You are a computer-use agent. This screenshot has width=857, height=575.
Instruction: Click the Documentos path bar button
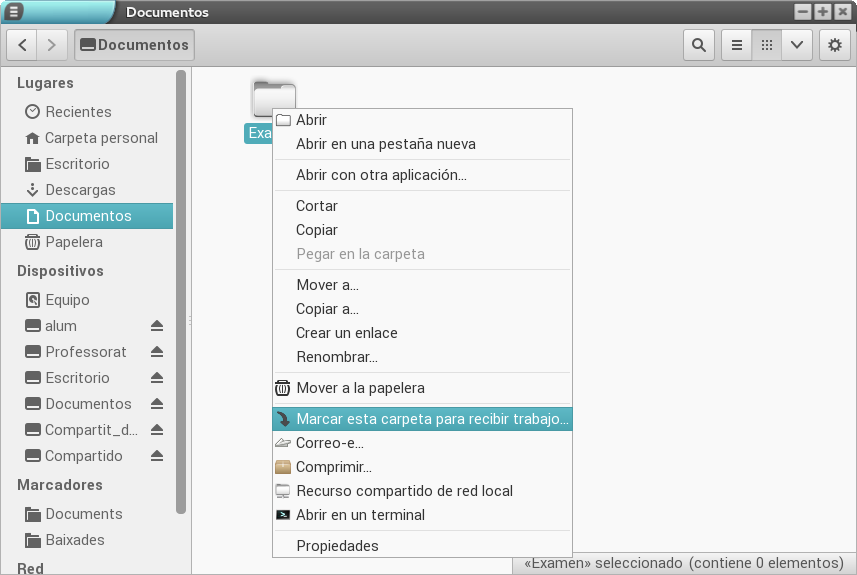tap(134, 45)
